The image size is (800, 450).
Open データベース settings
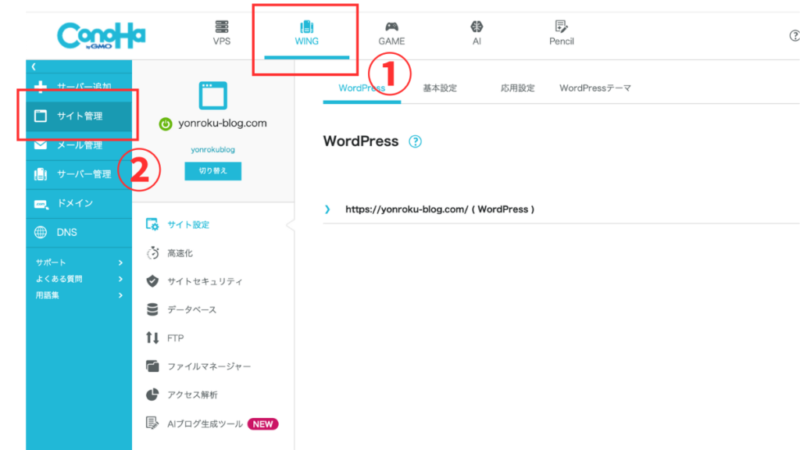(x=191, y=310)
